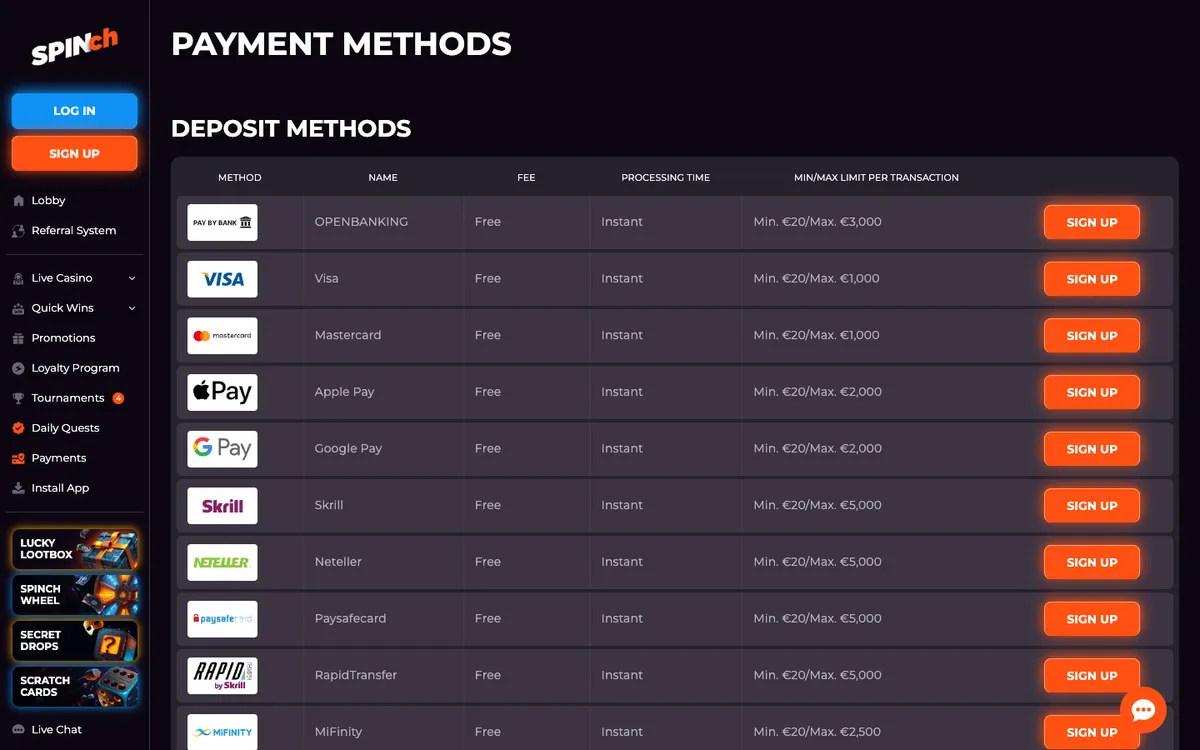1200x750 pixels.
Task: Expand the Live Casino submenu chevron
Action: click(132, 279)
